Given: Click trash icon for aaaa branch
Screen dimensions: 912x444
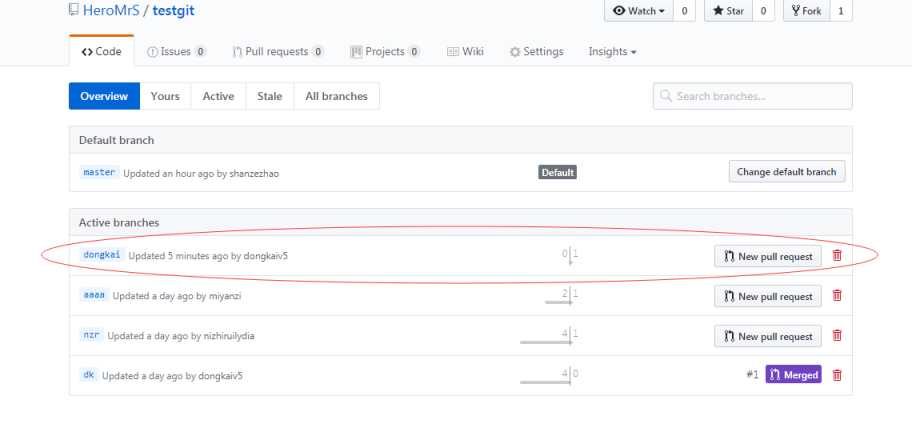Looking at the screenshot, I should coord(837,296).
